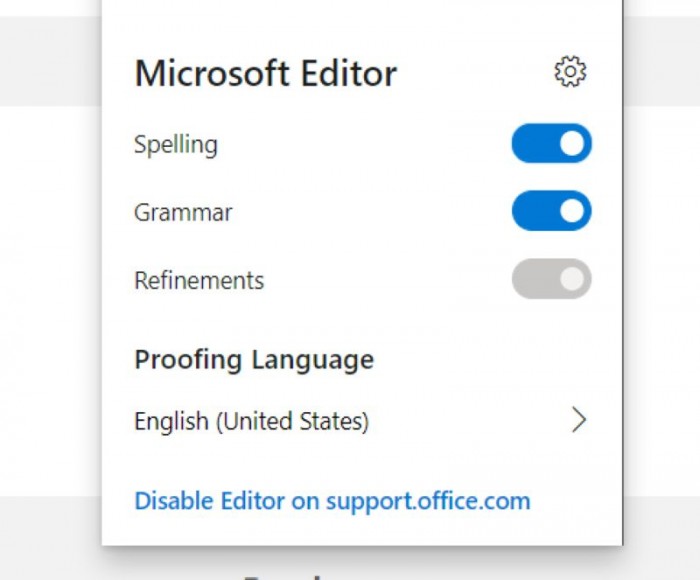
Task: Click the "Disable Editor" words in blue link
Action: click(x=210, y=500)
